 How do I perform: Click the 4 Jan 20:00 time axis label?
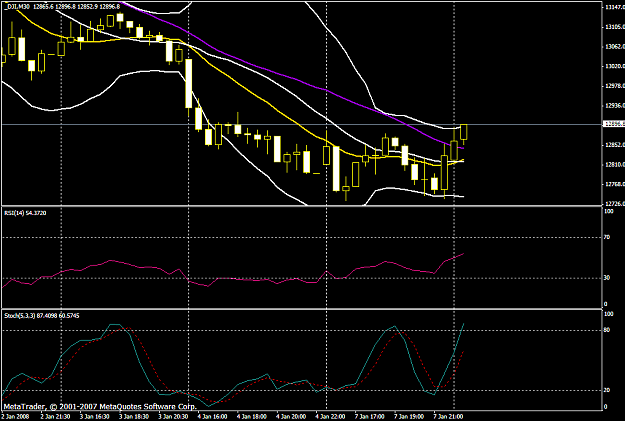(291, 417)
